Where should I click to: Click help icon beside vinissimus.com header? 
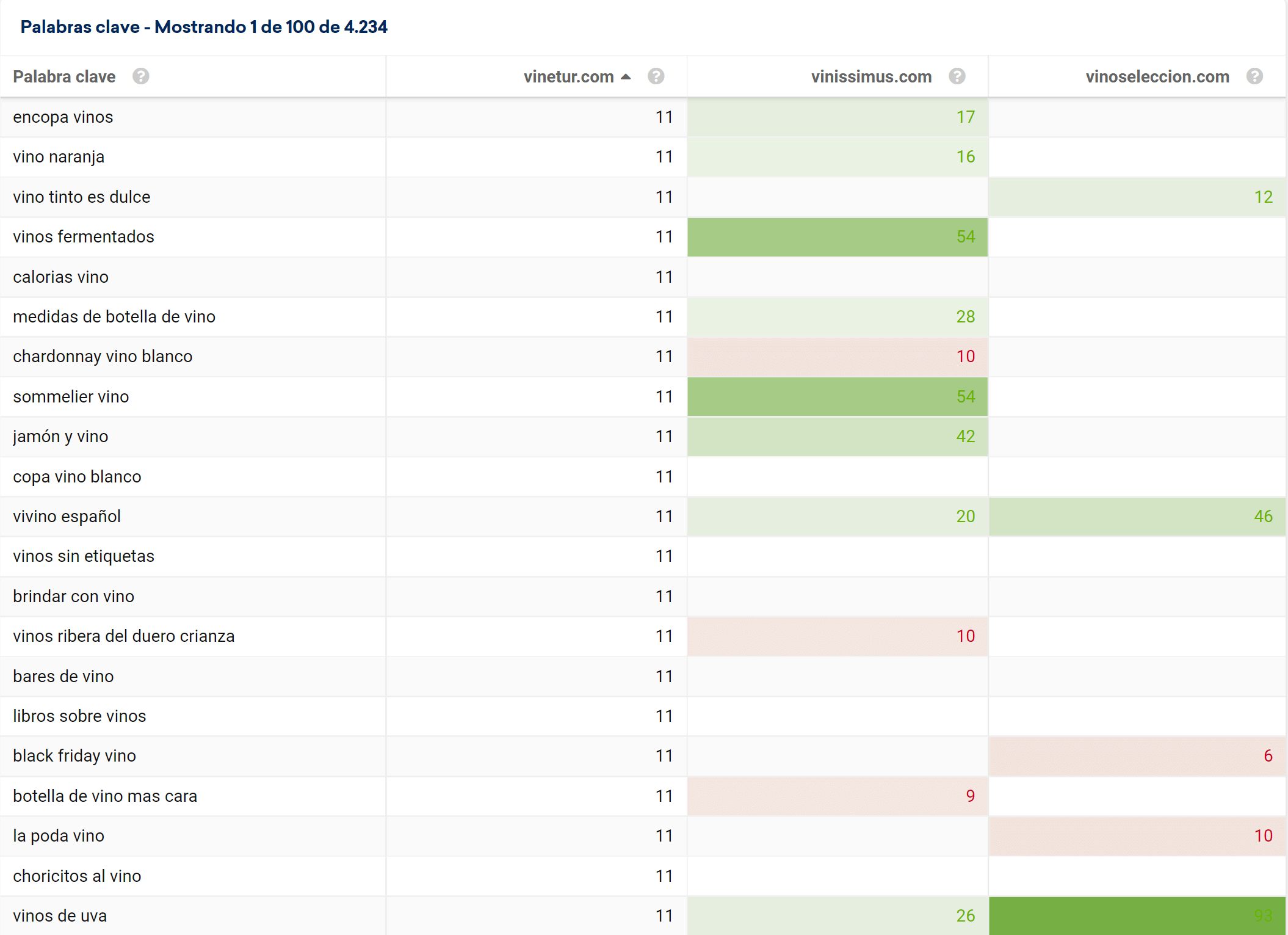click(957, 76)
